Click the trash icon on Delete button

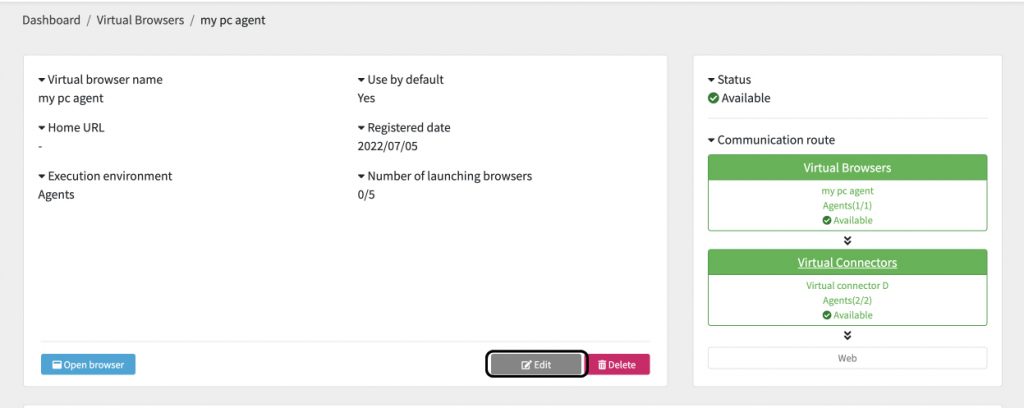[602, 365]
